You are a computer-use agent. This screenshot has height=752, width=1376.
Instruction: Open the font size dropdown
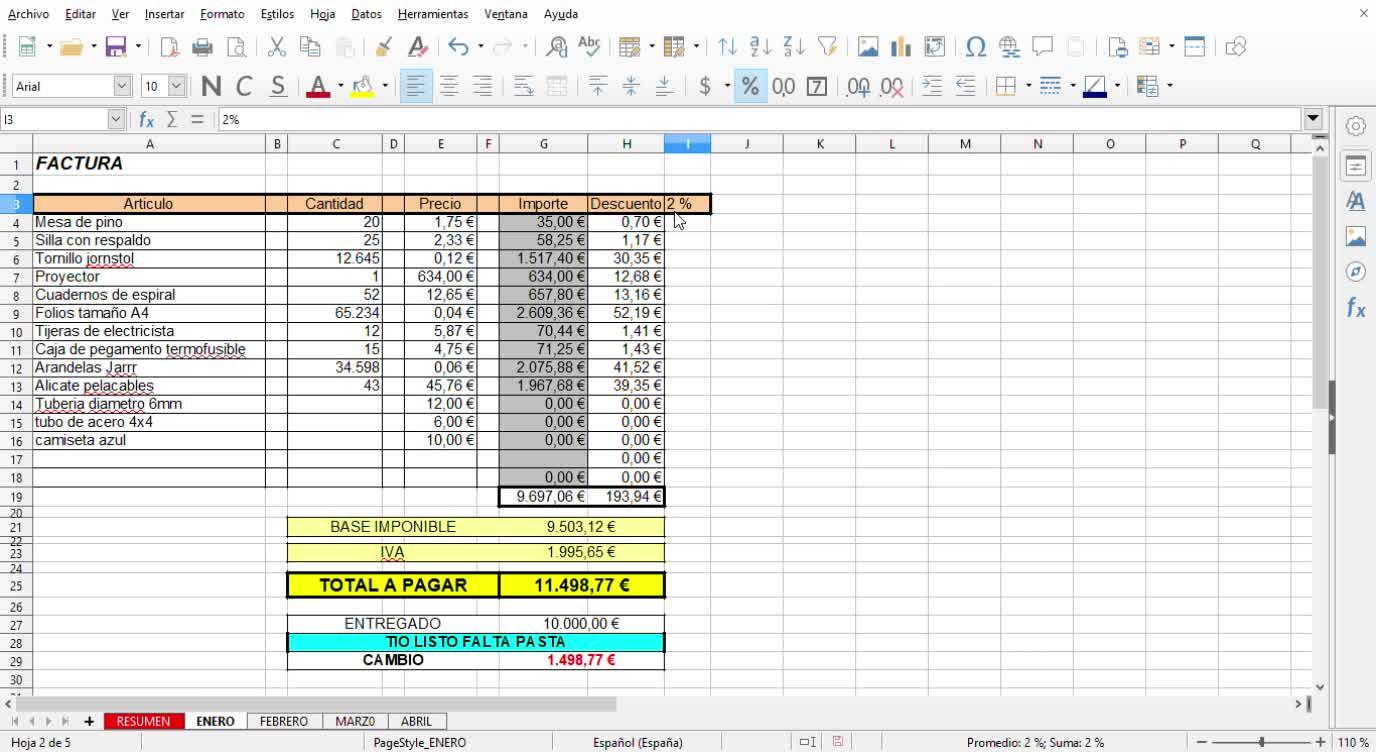(176, 86)
